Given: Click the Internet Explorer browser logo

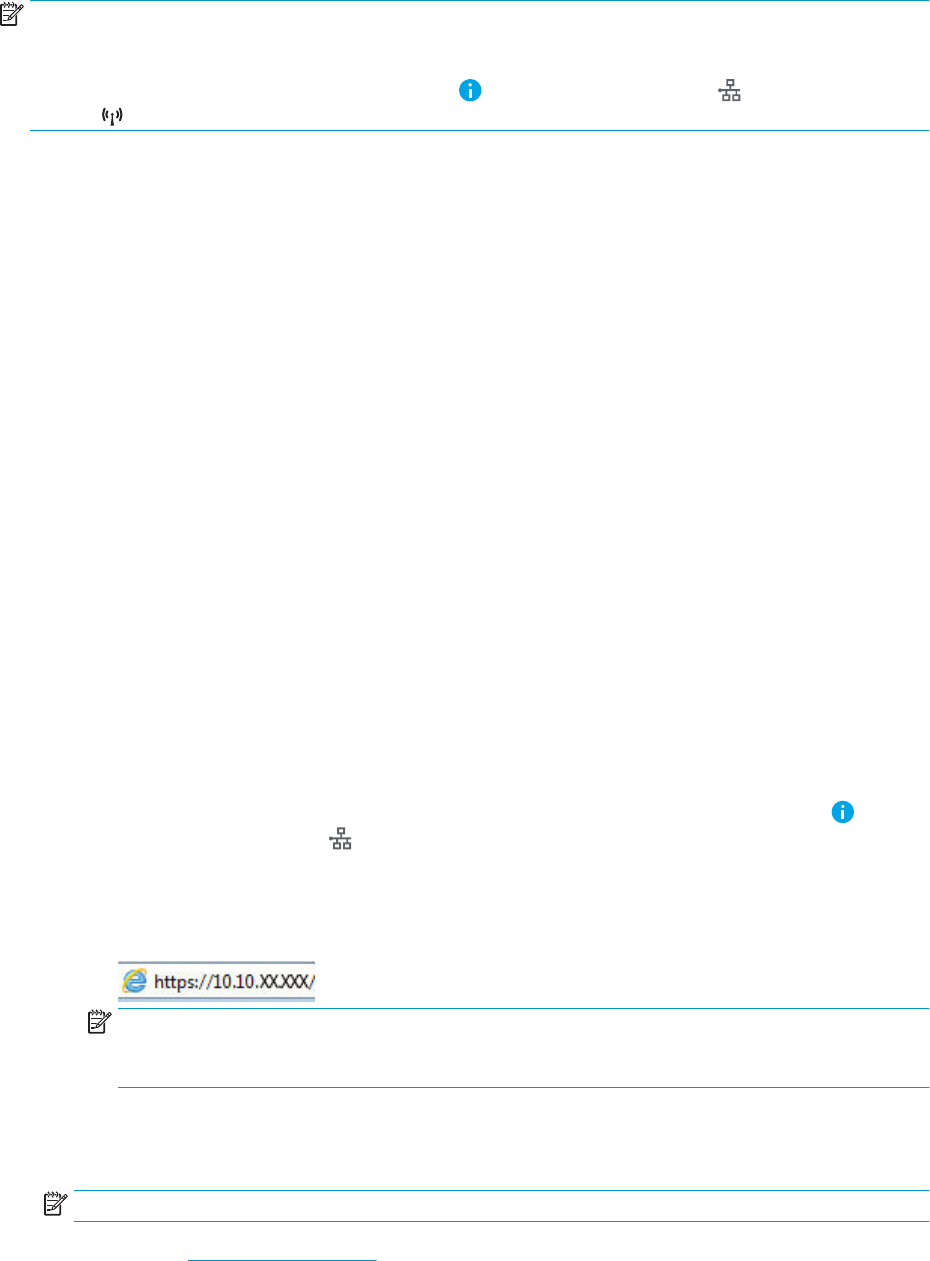Looking at the screenshot, I should pos(133,983).
